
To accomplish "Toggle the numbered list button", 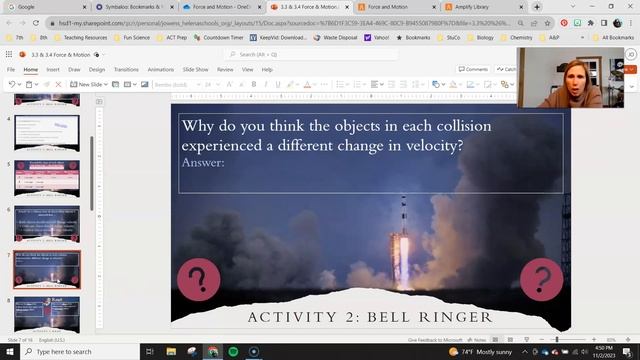I will pos(357,84).
